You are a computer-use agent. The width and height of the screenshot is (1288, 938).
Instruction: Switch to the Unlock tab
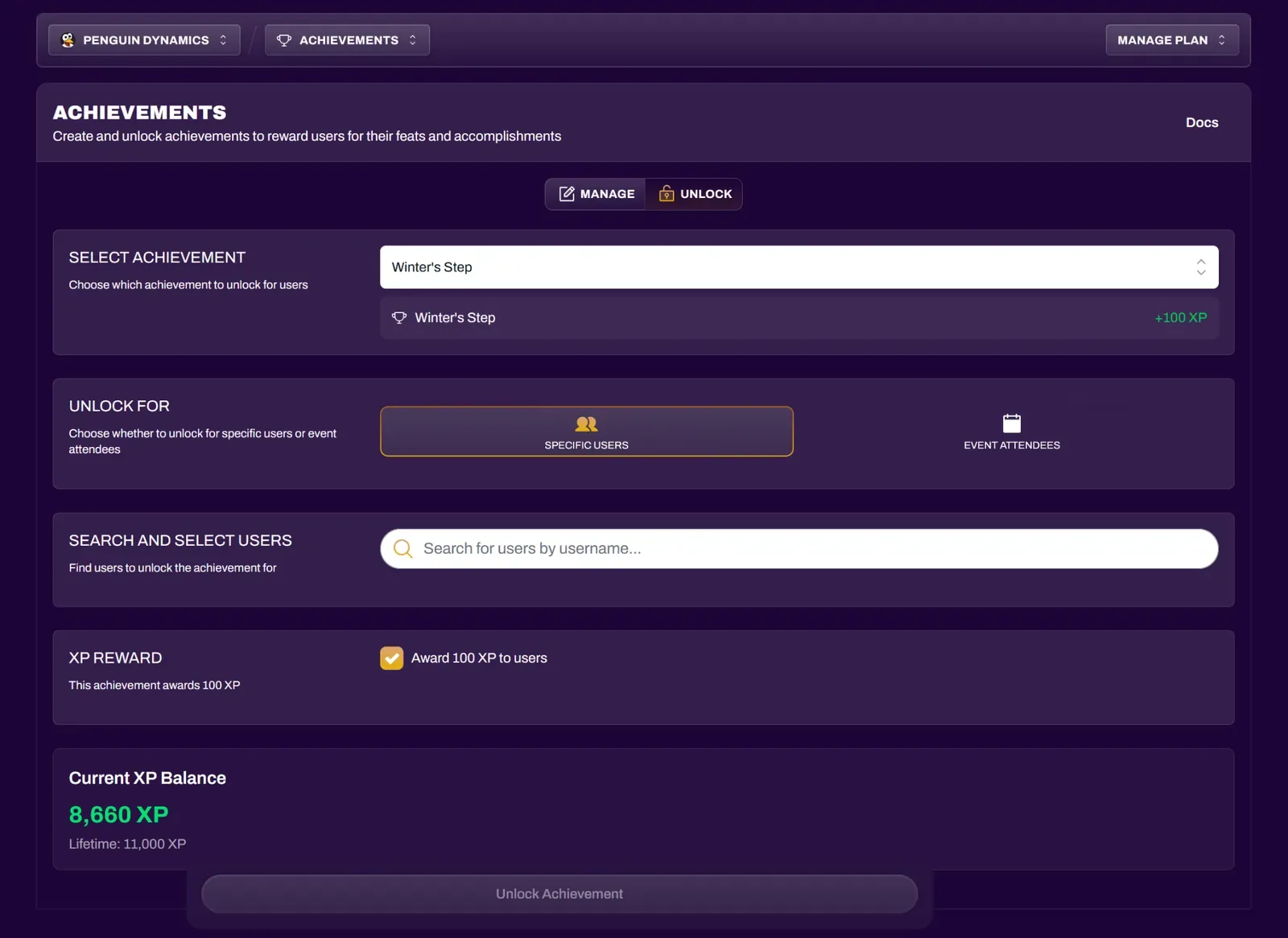tap(694, 193)
